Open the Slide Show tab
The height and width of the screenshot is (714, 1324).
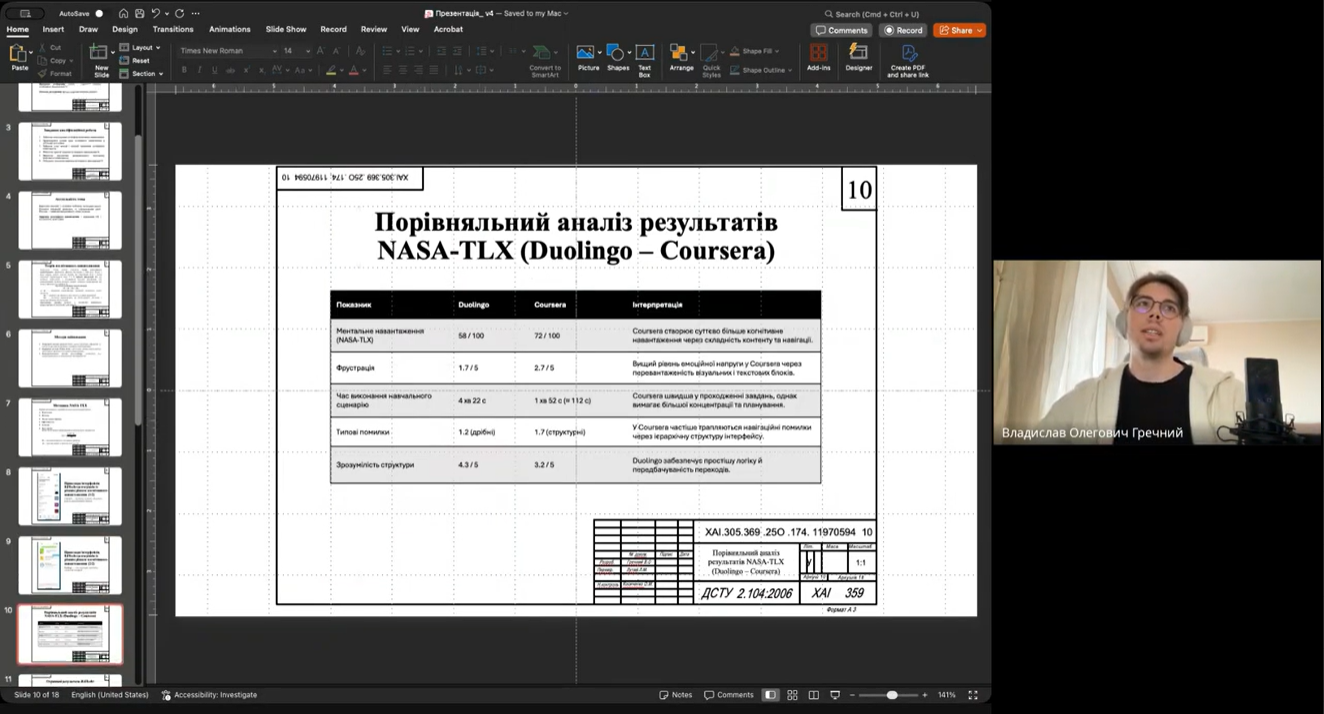coord(286,29)
